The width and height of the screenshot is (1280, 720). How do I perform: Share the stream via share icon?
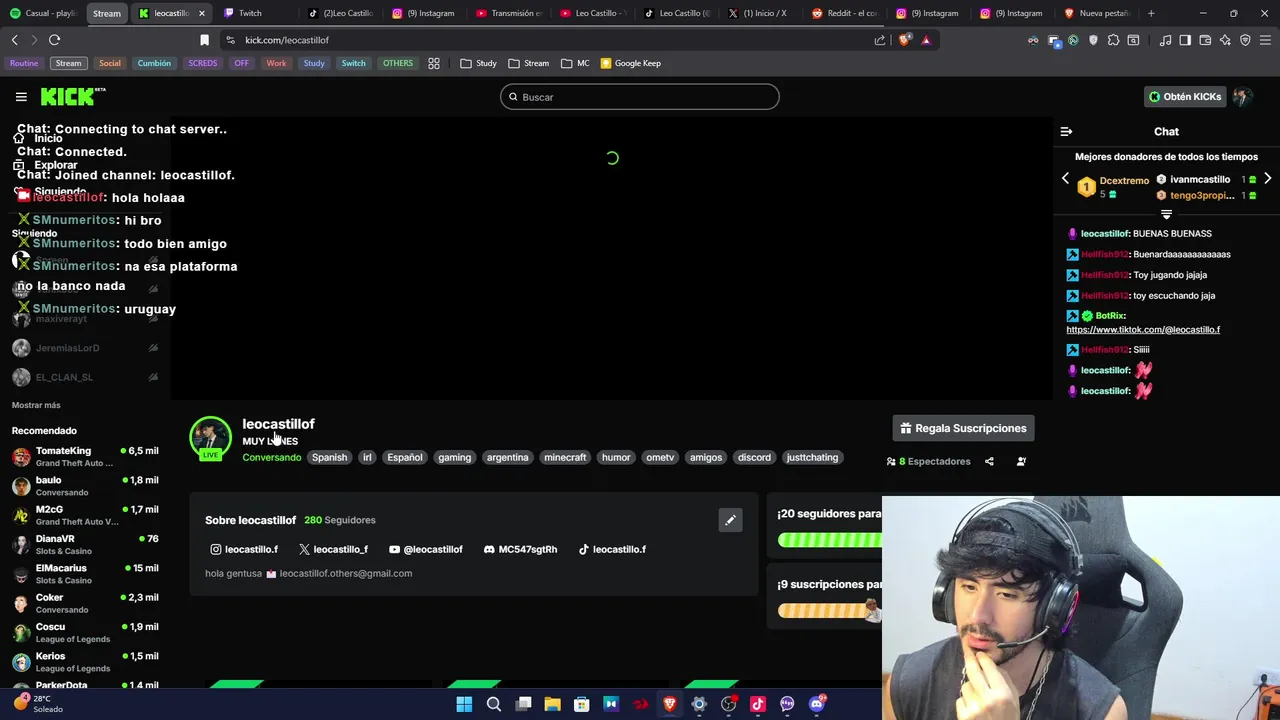pyautogui.click(x=989, y=461)
